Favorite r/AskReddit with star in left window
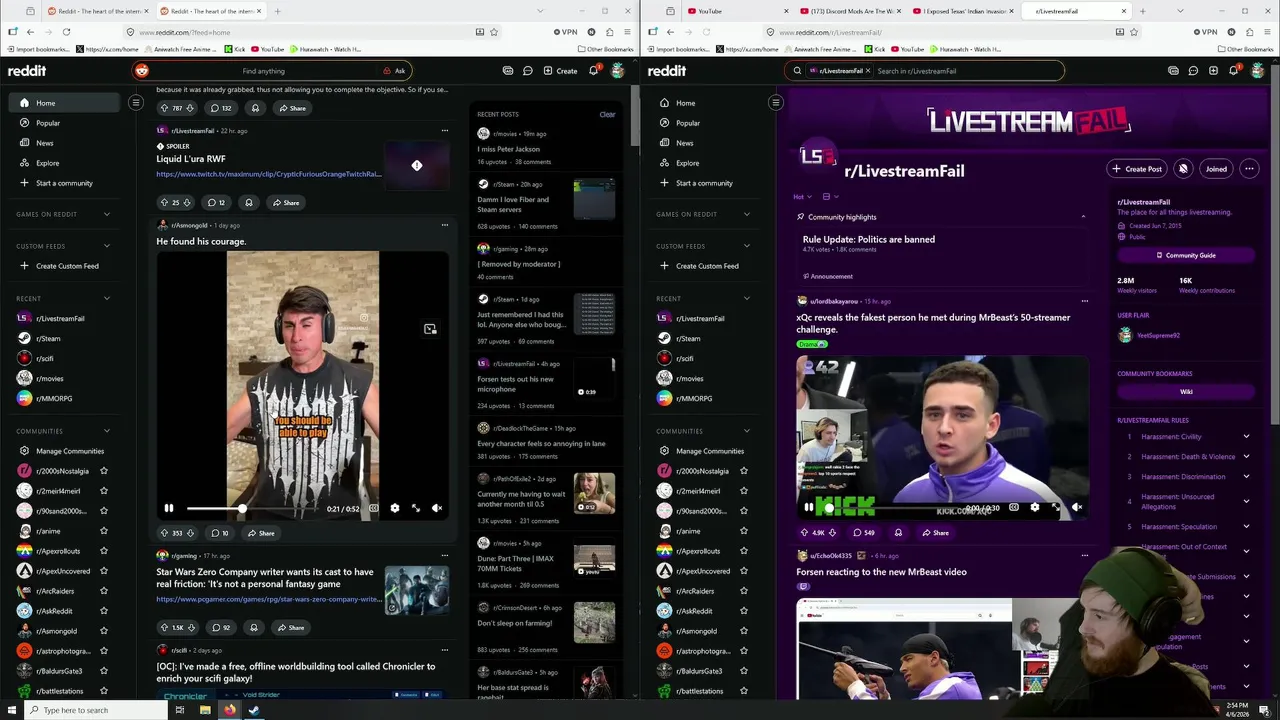This screenshot has height=720, width=1280. tap(104, 611)
